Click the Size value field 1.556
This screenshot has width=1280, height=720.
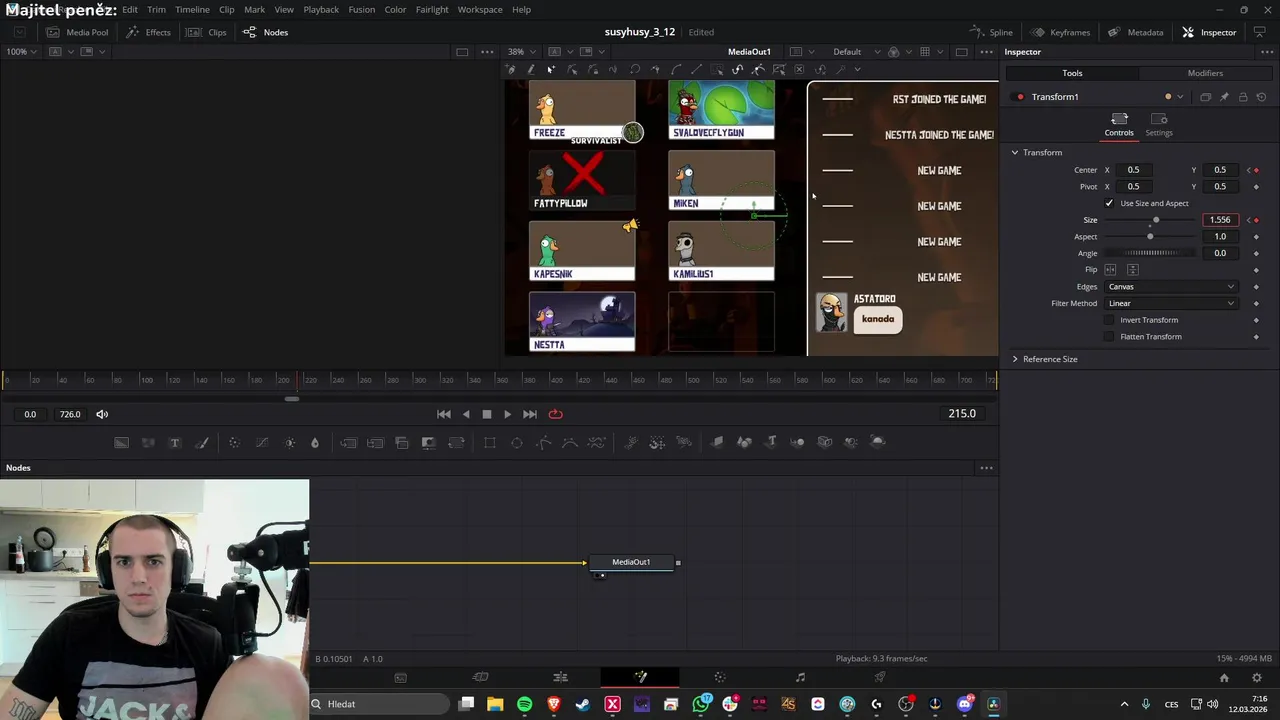[x=1220, y=220]
